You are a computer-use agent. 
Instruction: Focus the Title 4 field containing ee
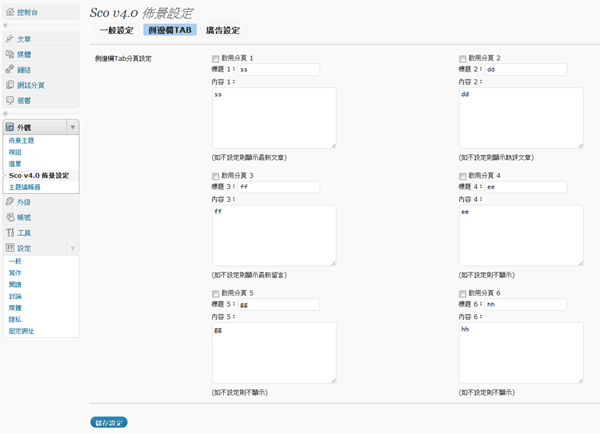point(526,187)
